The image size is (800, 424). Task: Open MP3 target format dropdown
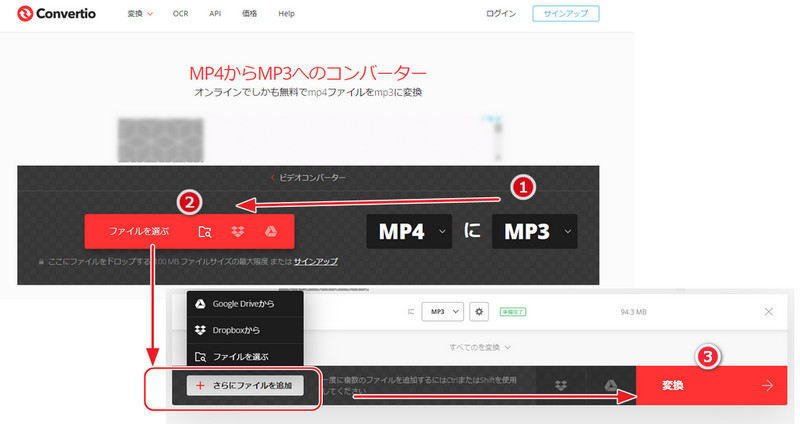tap(534, 232)
